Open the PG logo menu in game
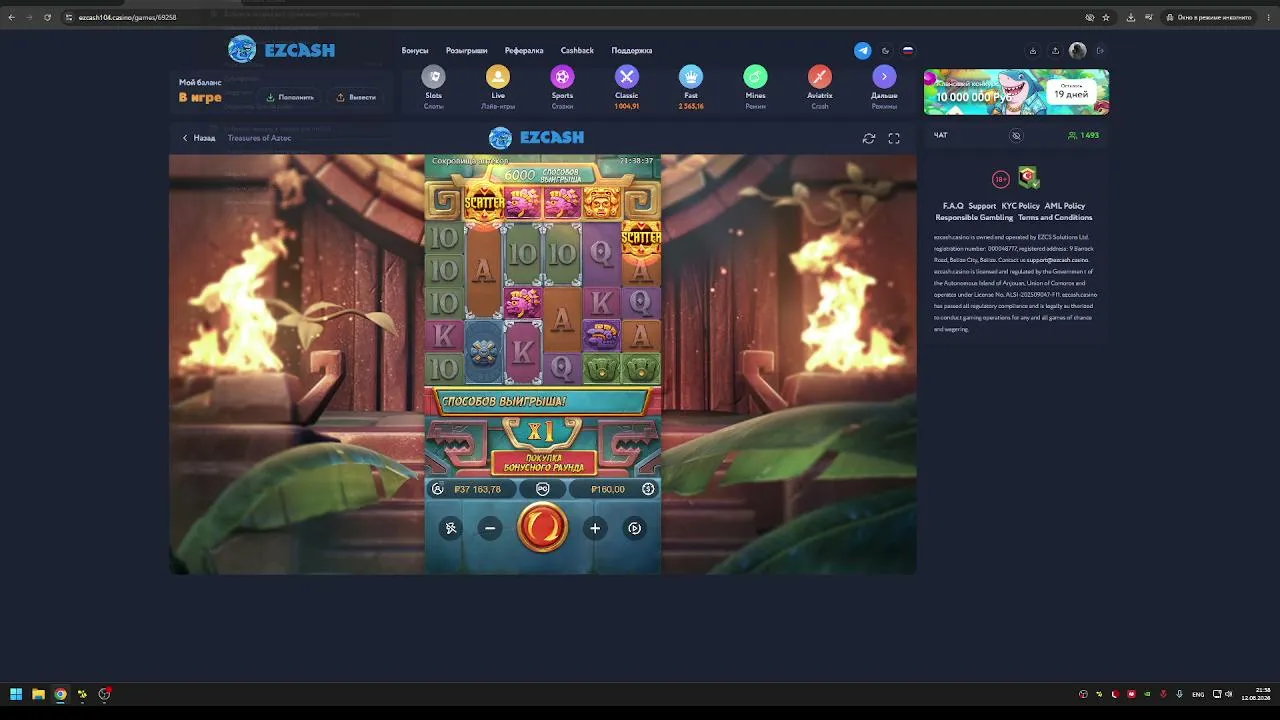The height and width of the screenshot is (720, 1280). click(543, 489)
